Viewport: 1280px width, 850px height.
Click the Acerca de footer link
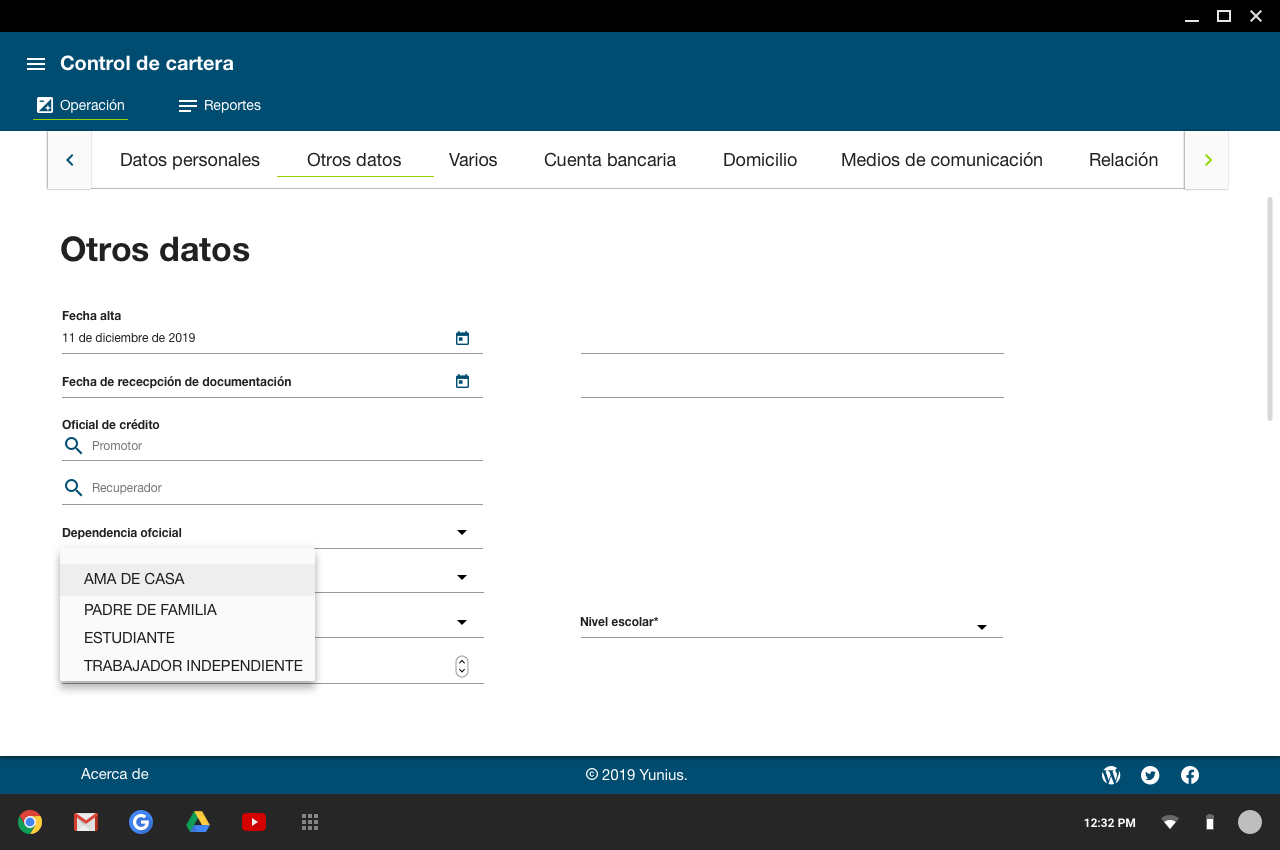click(115, 774)
